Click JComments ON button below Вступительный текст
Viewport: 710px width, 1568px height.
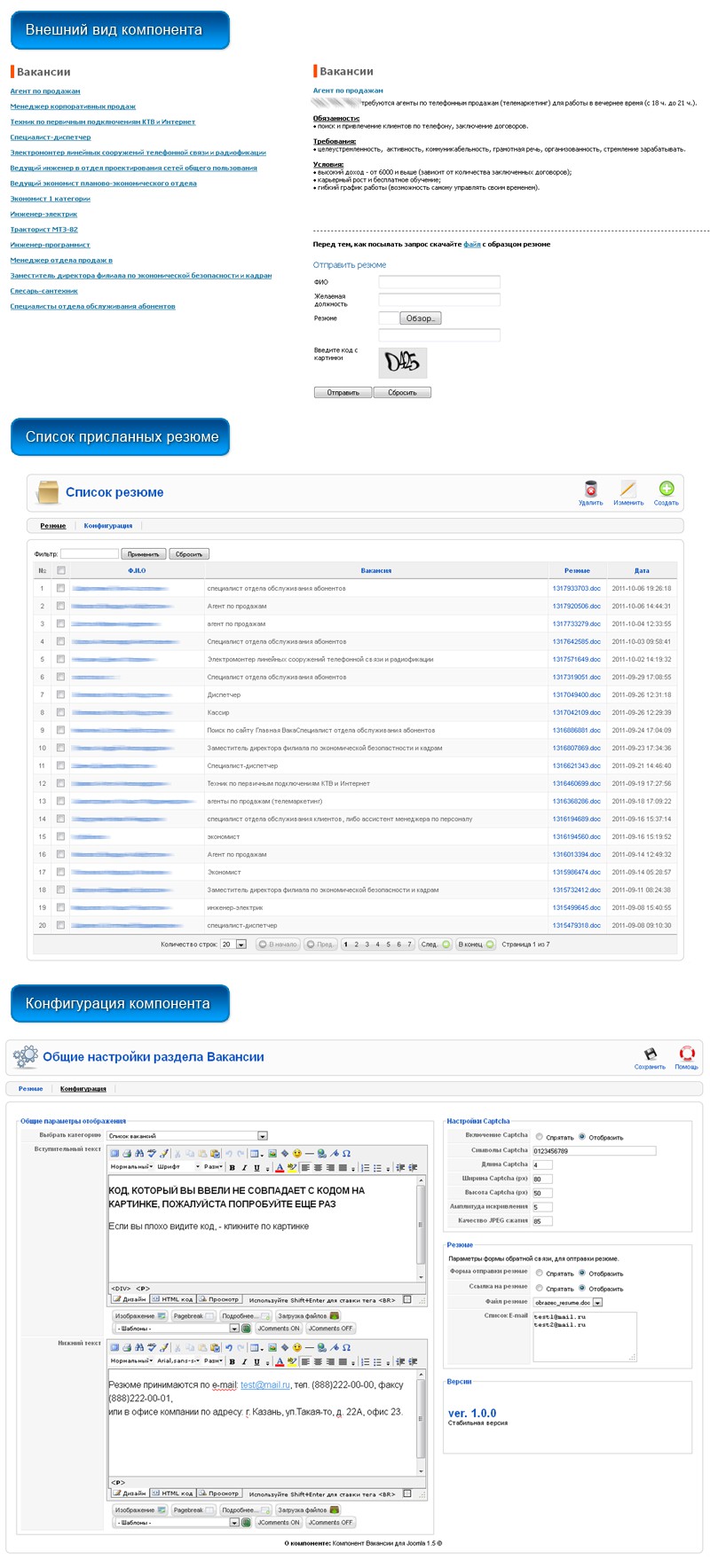(x=279, y=1329)
